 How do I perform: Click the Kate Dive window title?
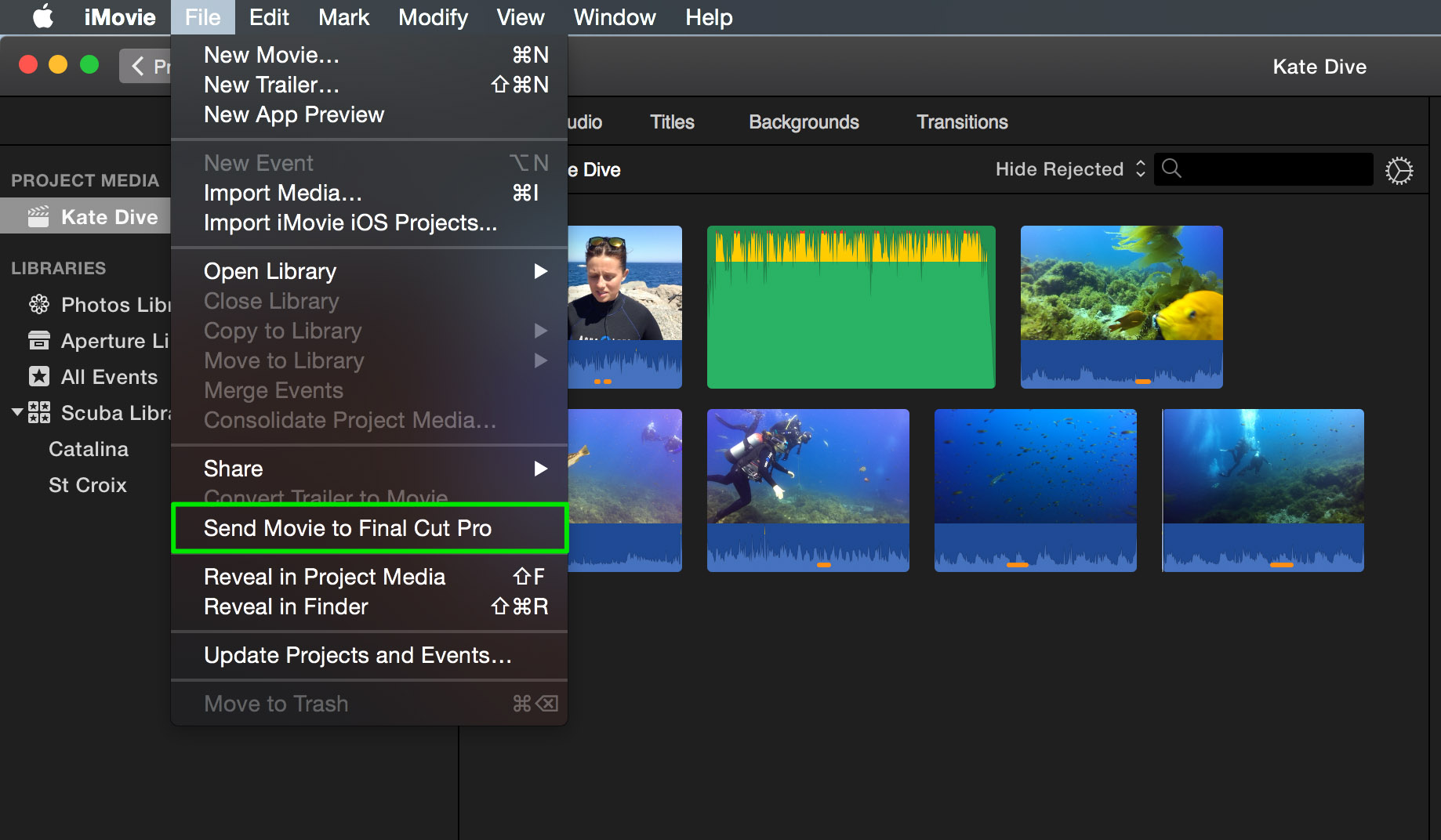point(1319,67)
